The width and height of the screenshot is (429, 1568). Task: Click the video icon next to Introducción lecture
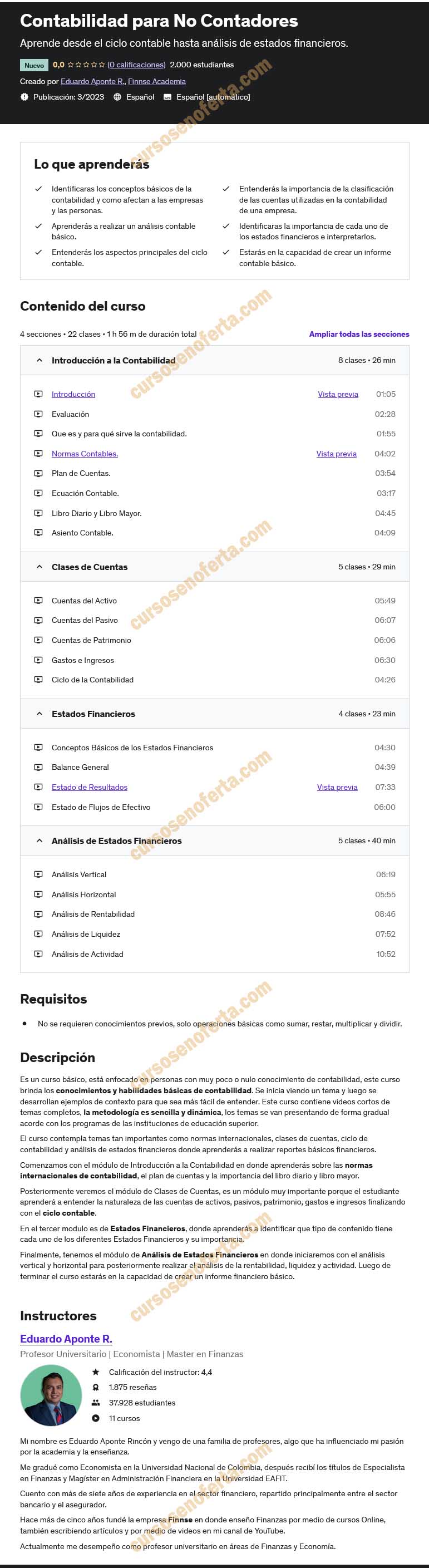click(39, 394)
